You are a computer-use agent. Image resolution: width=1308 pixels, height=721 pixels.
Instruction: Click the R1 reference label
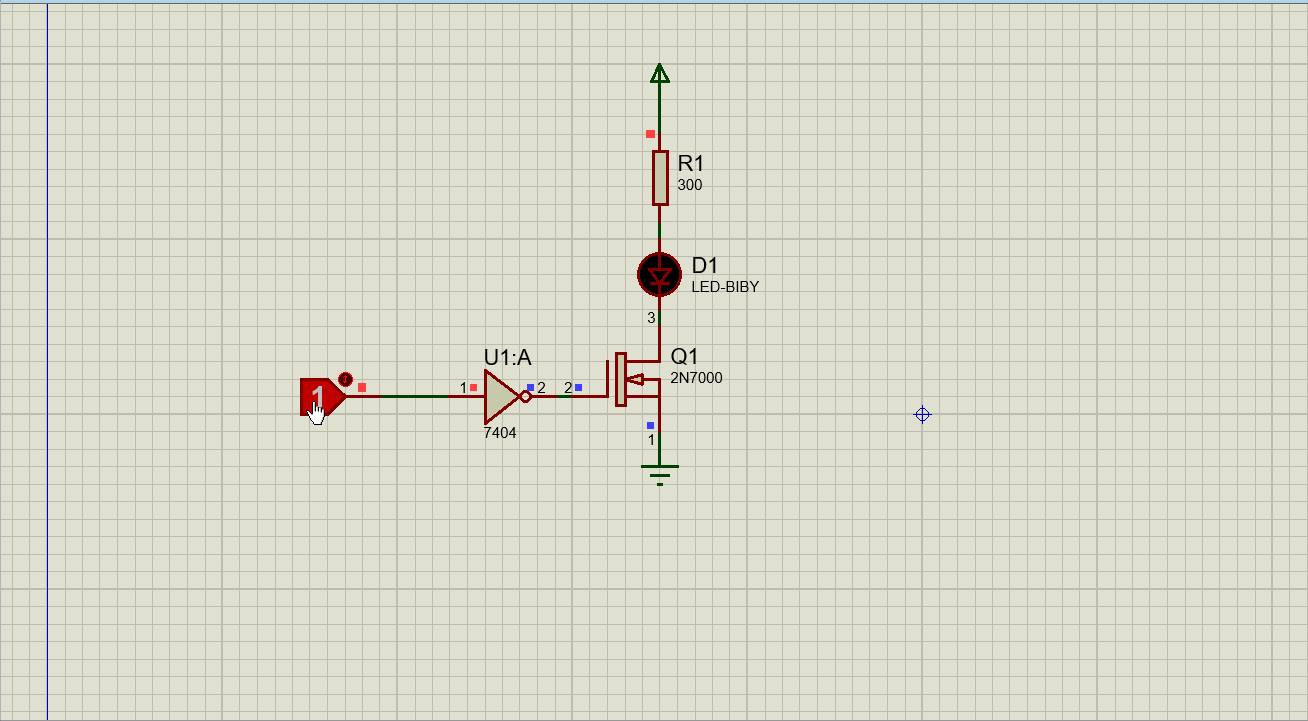(691, 163)
